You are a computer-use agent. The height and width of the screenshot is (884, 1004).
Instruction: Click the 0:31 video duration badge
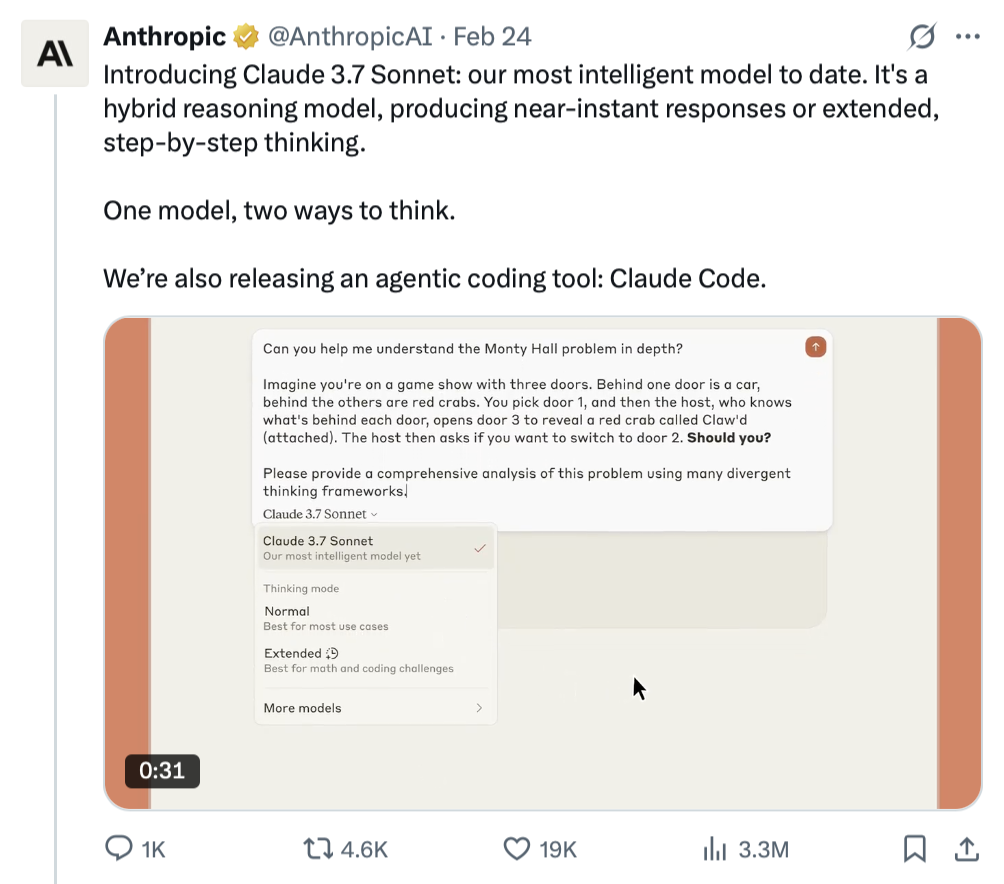click(x=162, y=771)
